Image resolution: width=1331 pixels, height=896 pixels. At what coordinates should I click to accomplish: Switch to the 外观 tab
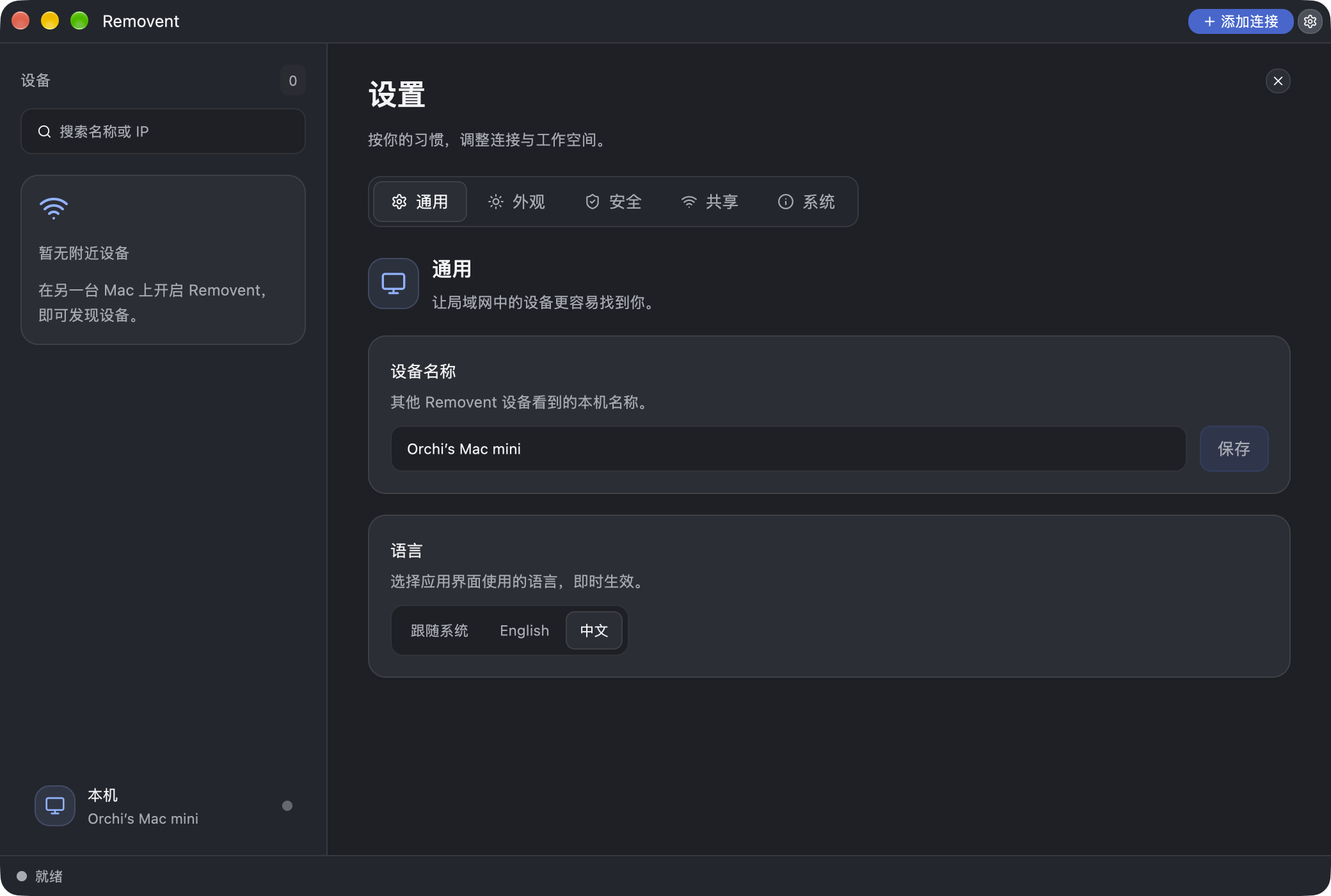click(516, 202)
